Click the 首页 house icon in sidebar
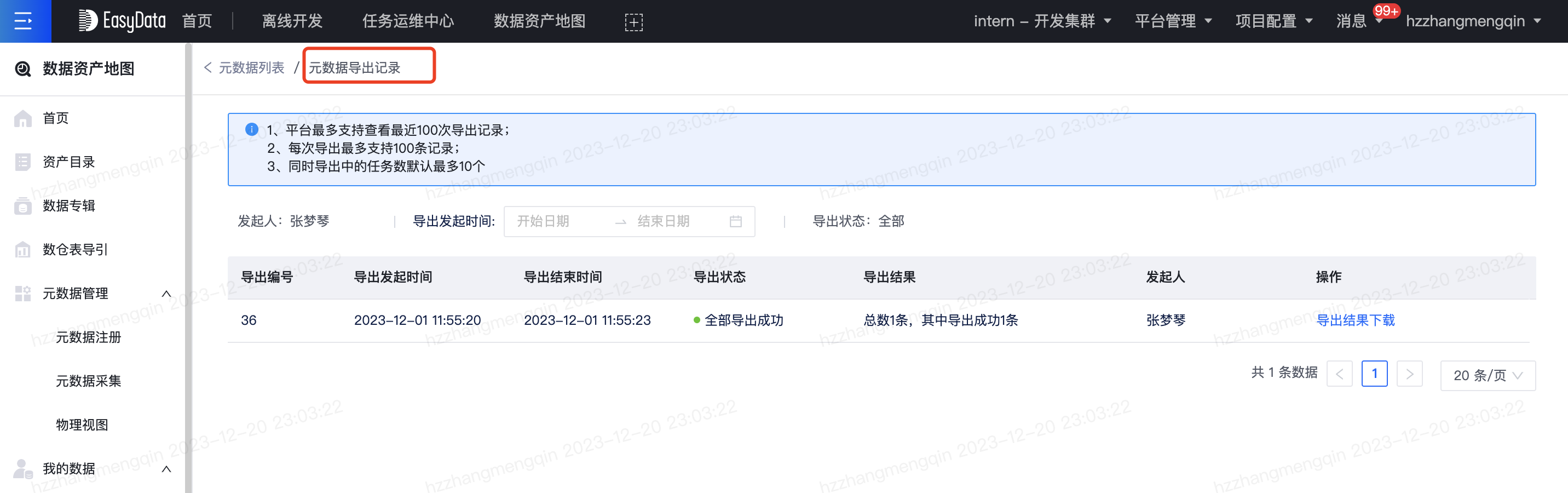Viewport: 1568px width, 493px height. (22, 118)
